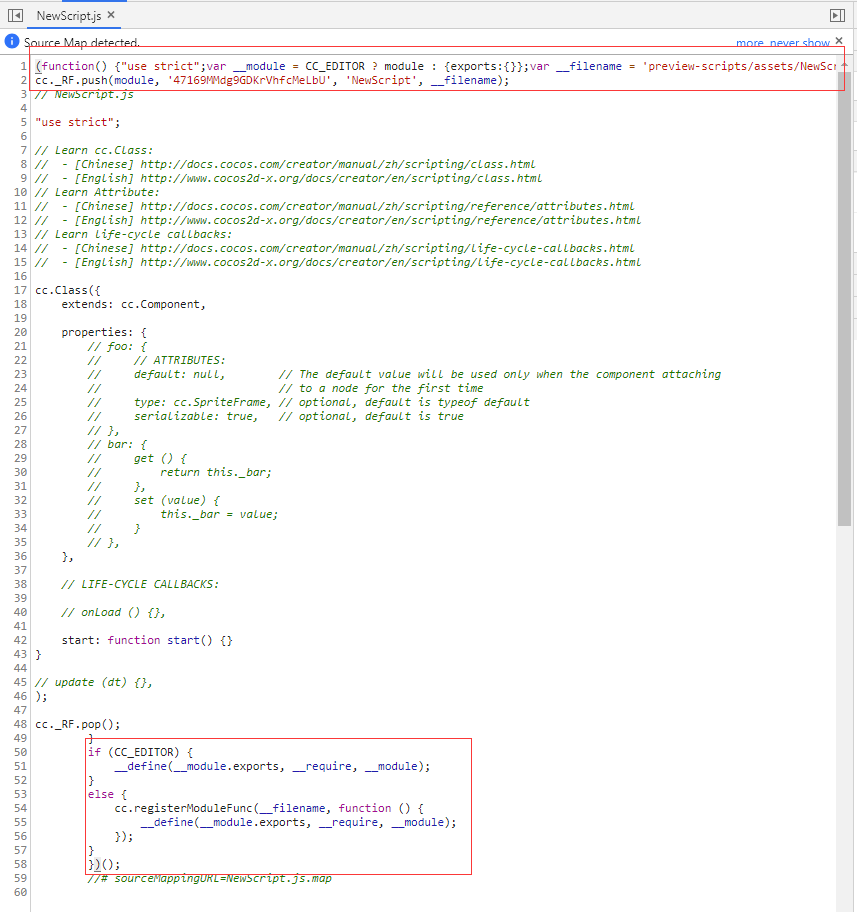Screen dimensions: 857x912
Task: Click the English attributes.html URL comment
Action: click(x=338, y=220)
